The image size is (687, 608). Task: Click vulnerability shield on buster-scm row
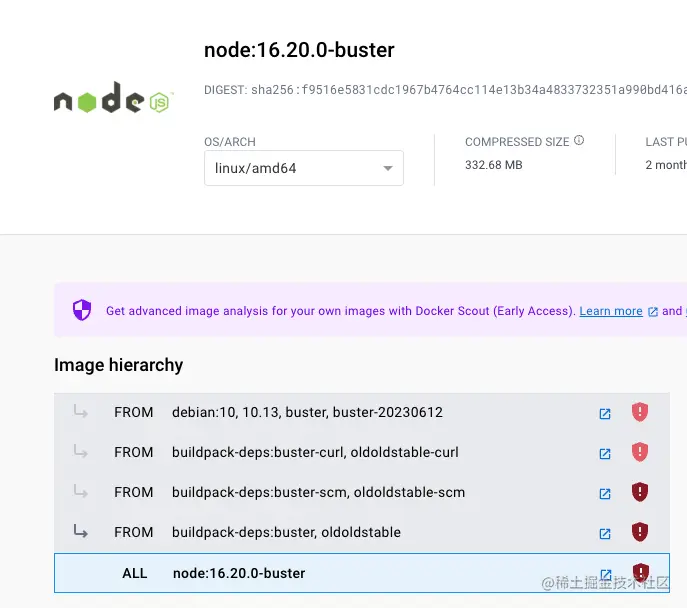(x=640, y=492)
